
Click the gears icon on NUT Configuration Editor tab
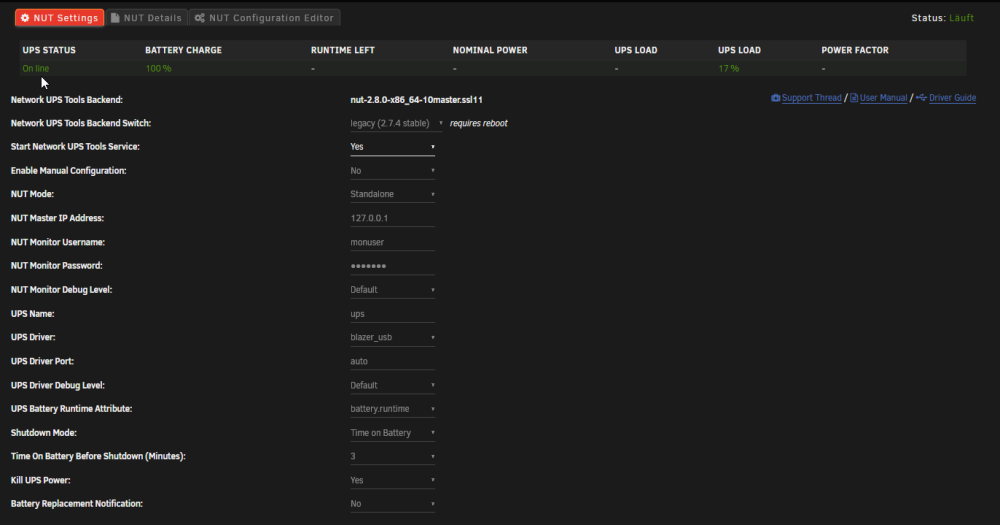click(x=200, y=18)
